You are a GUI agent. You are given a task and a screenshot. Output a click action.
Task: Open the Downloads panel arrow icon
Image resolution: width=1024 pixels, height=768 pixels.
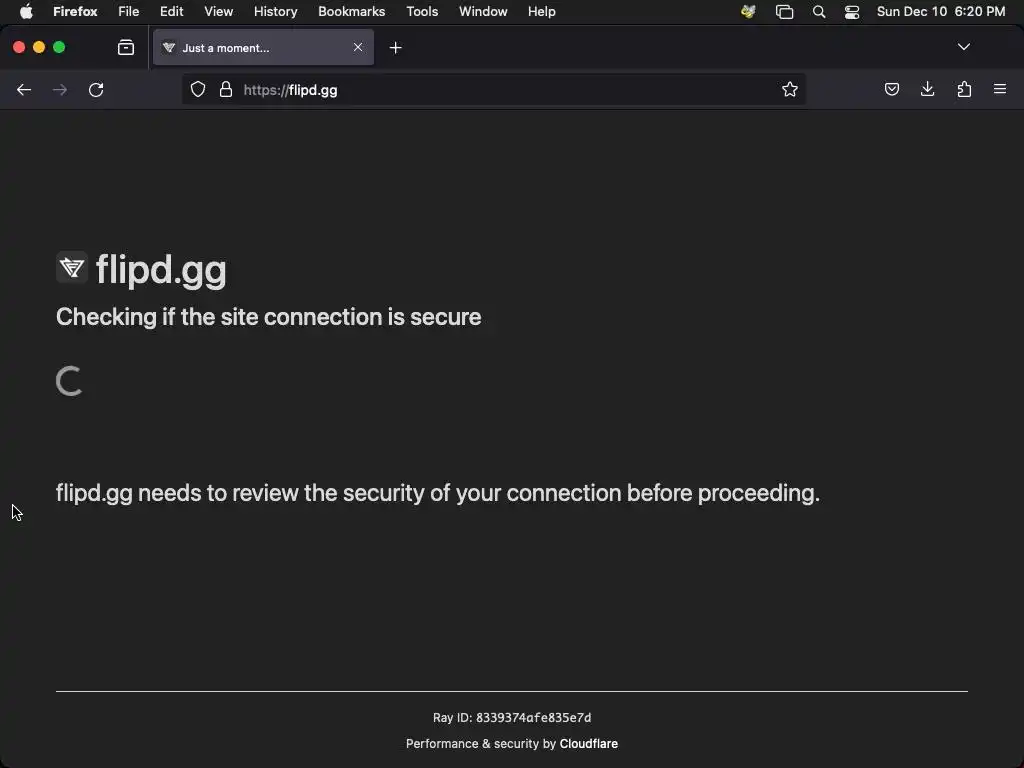[x=927, y=89]
